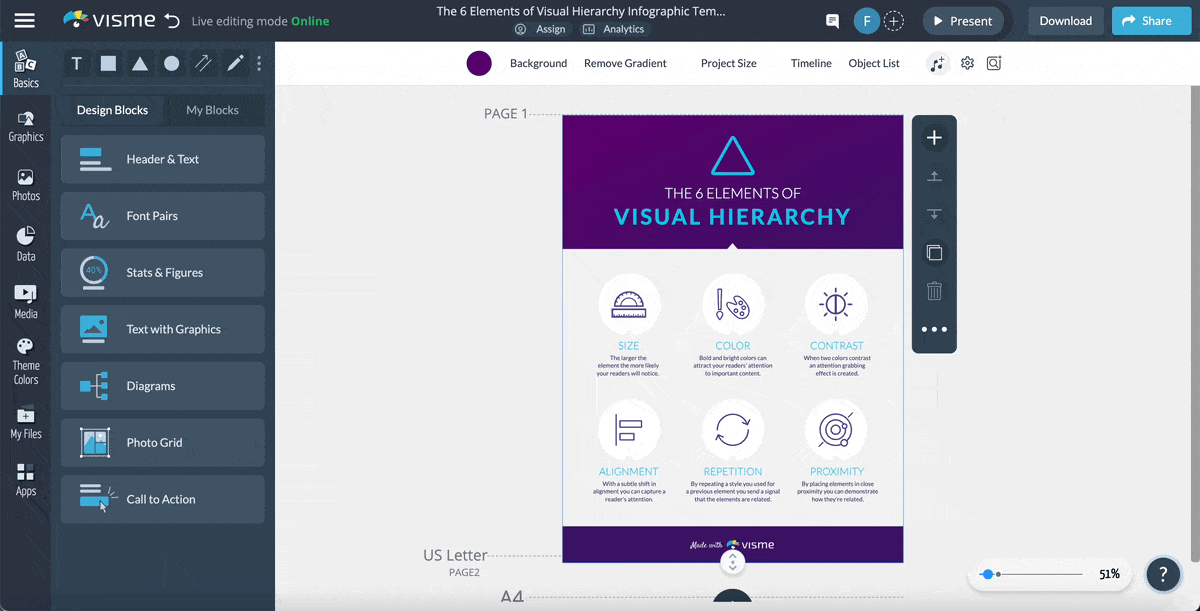Select the pen drawing tool

236,63
